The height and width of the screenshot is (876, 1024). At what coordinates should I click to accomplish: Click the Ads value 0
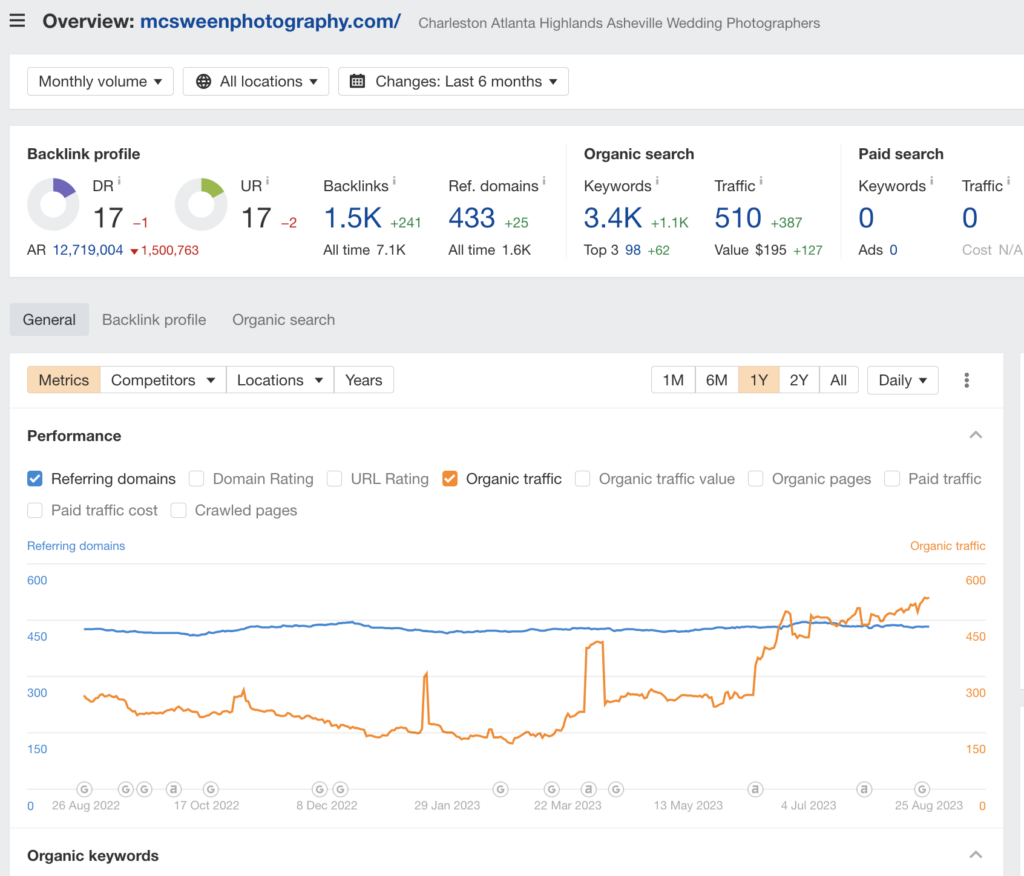pyautogui.click(x=893, y=250)
